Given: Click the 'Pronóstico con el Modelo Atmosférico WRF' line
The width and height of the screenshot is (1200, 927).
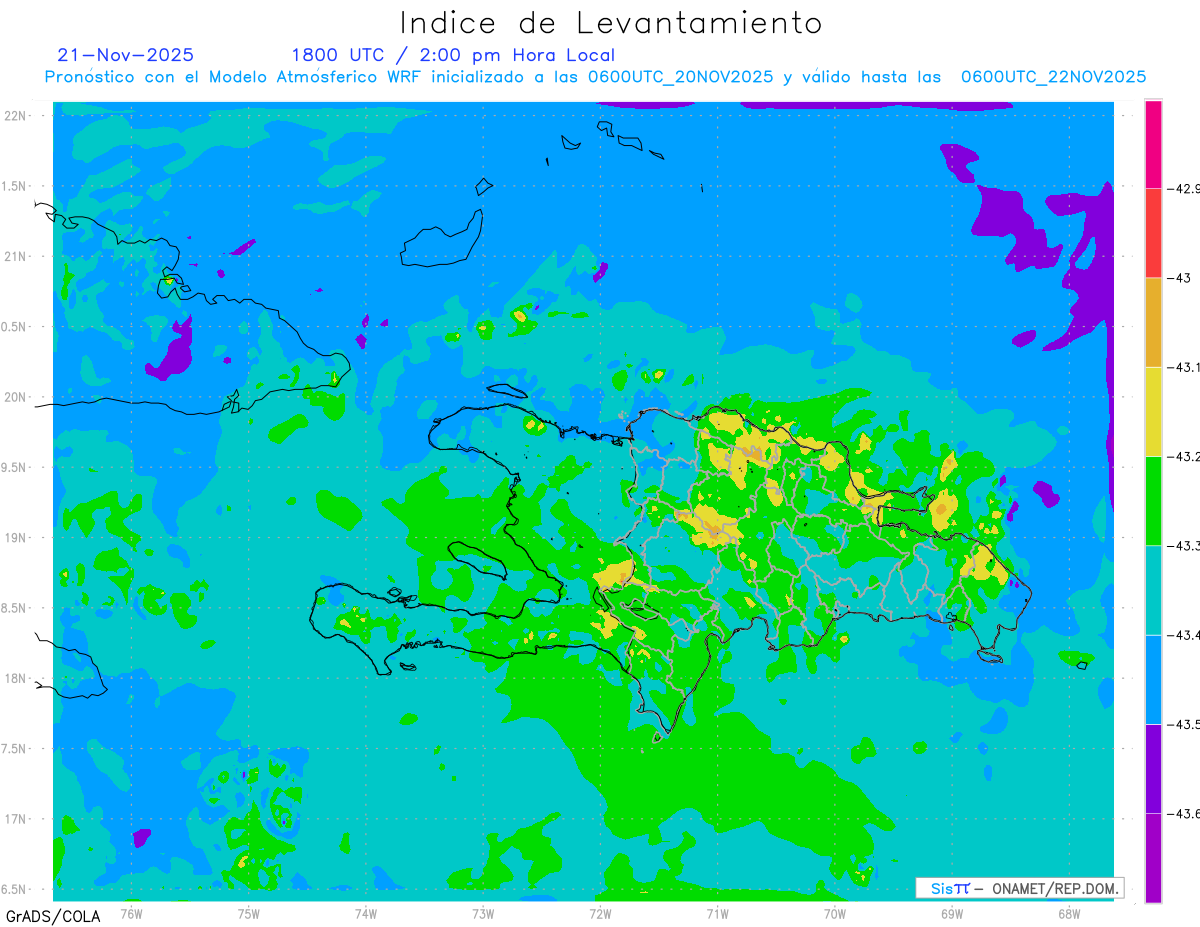Looking at the screenshot, I should coord(595,77).
